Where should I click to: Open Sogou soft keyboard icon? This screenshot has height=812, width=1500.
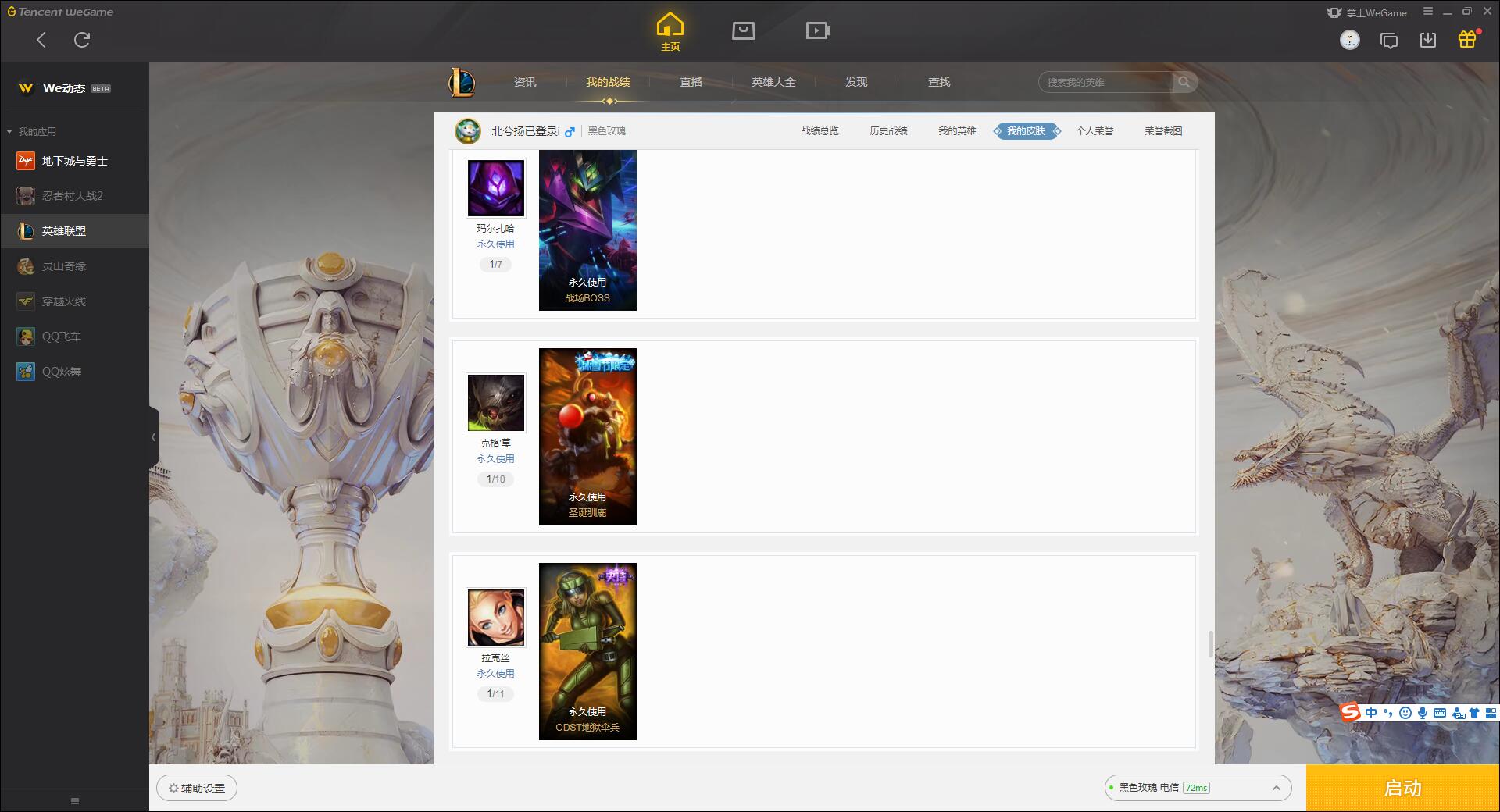[x=1440, y=713]
